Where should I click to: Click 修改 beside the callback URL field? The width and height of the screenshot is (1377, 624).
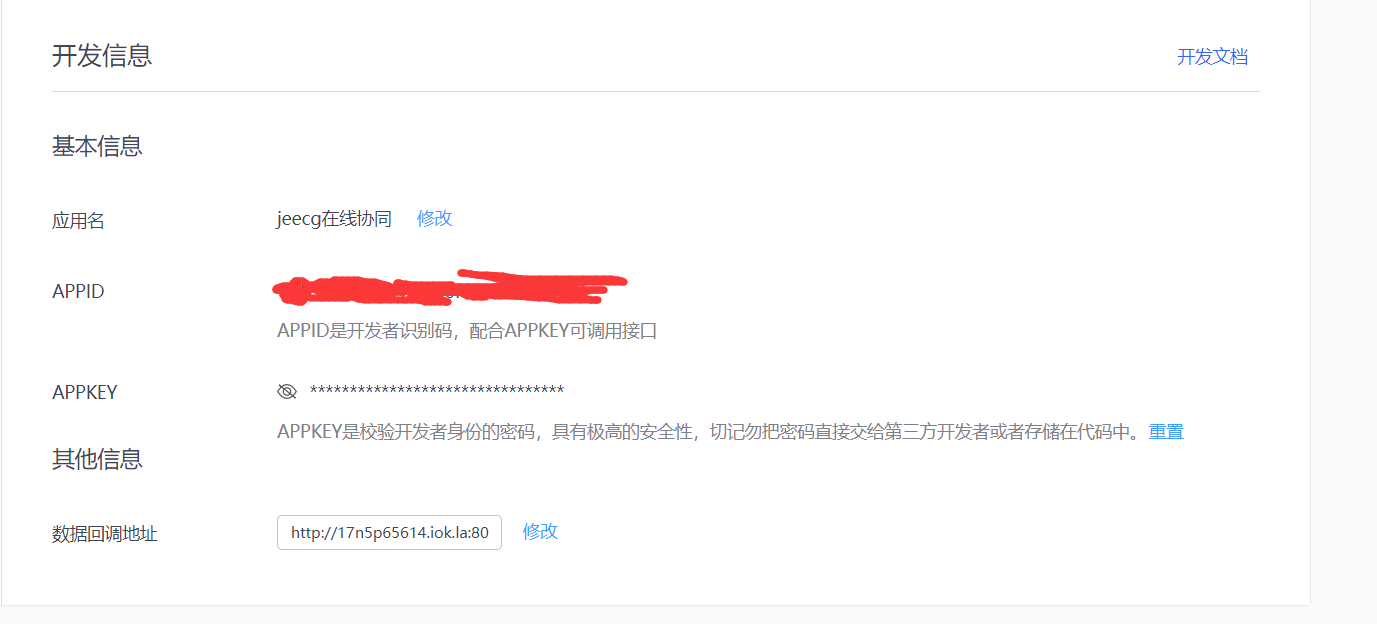(540, 532)
